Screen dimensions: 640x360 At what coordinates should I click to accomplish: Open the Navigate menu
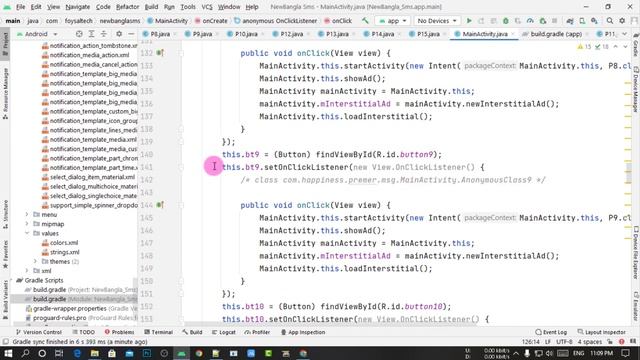(78, 7)
